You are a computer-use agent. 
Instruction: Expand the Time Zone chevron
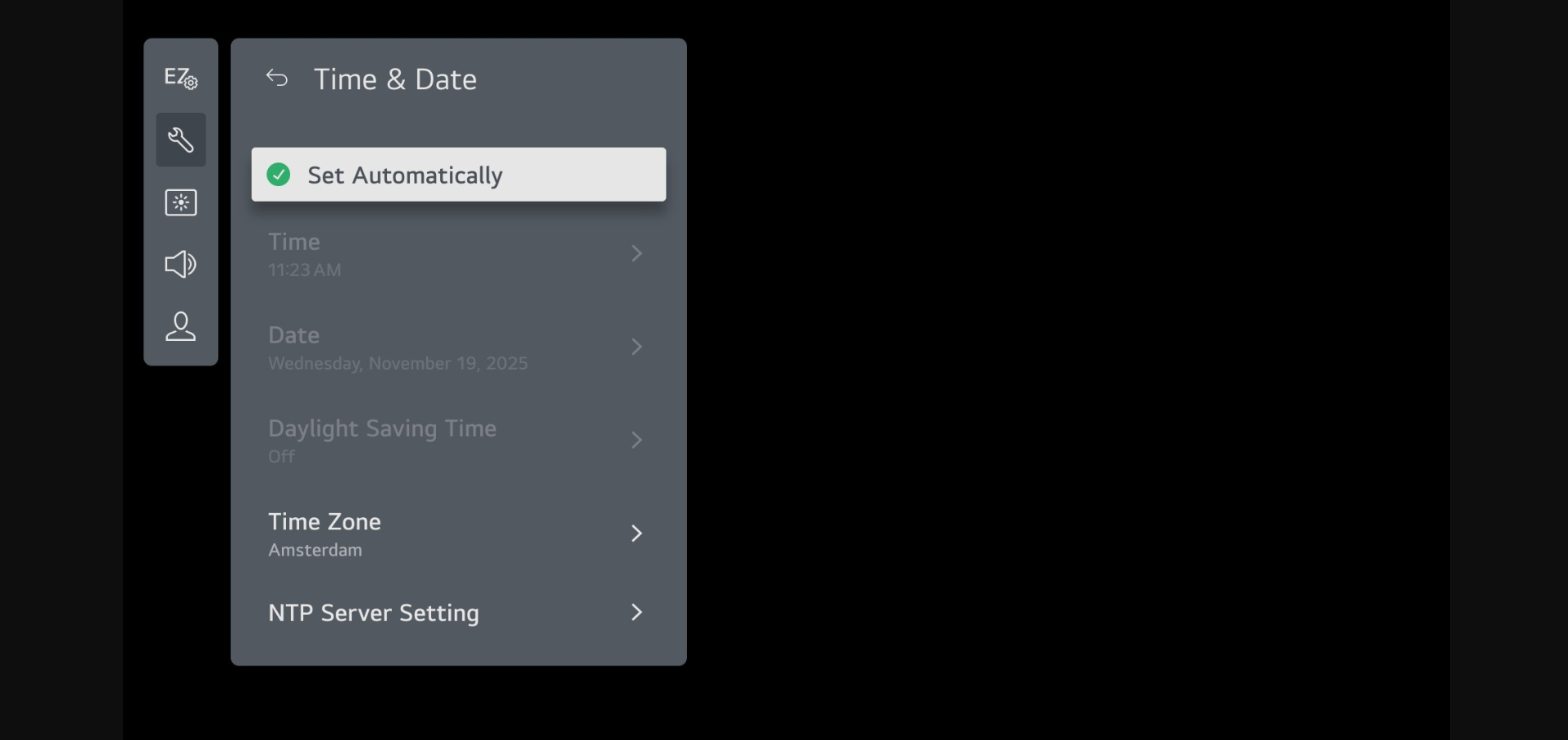[x=636, y=533]
